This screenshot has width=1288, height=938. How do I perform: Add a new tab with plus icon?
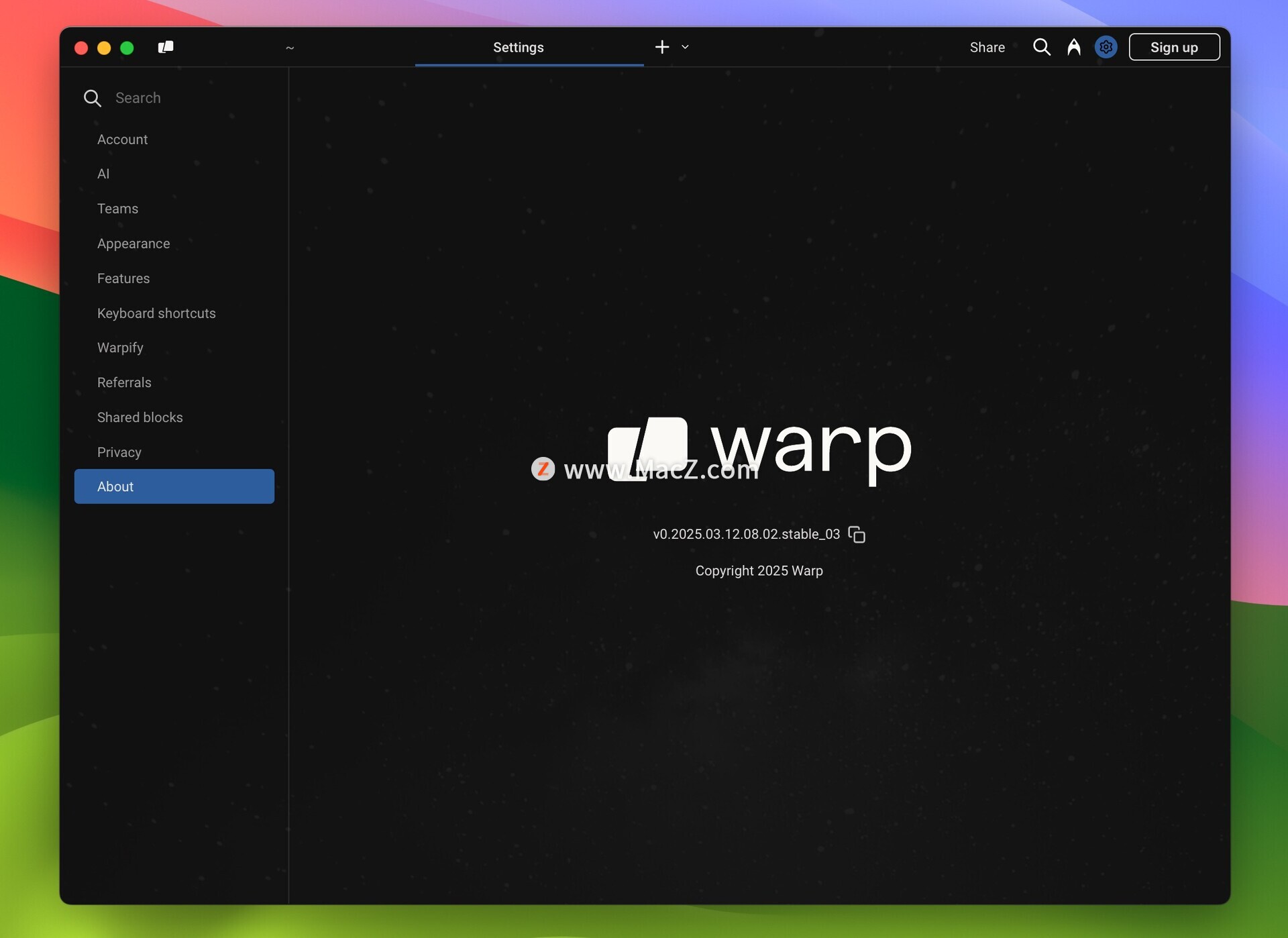pos(662,47)
